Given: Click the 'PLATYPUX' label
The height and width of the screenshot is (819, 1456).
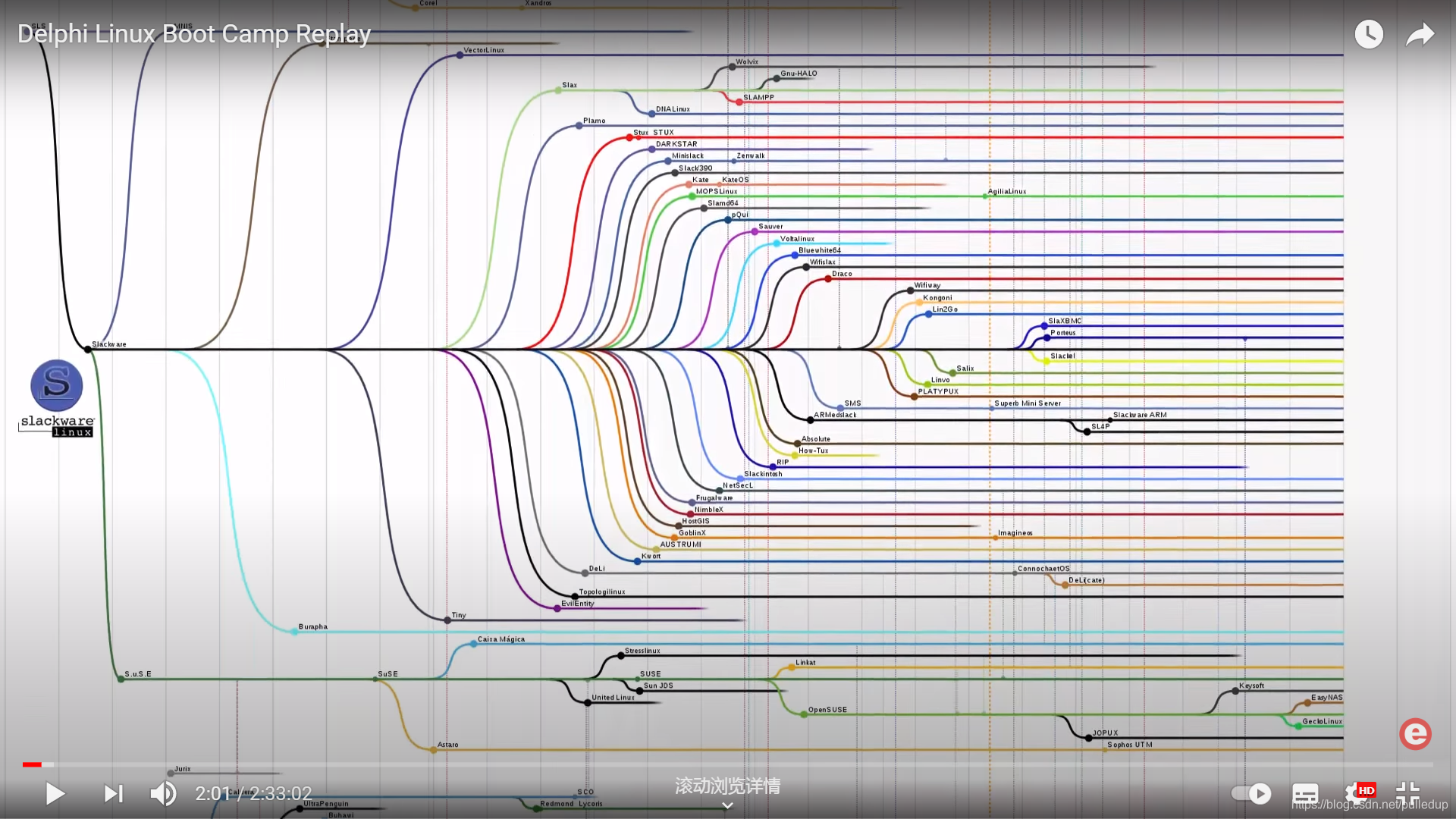Looking at the screenshot, I should [939, 391].
